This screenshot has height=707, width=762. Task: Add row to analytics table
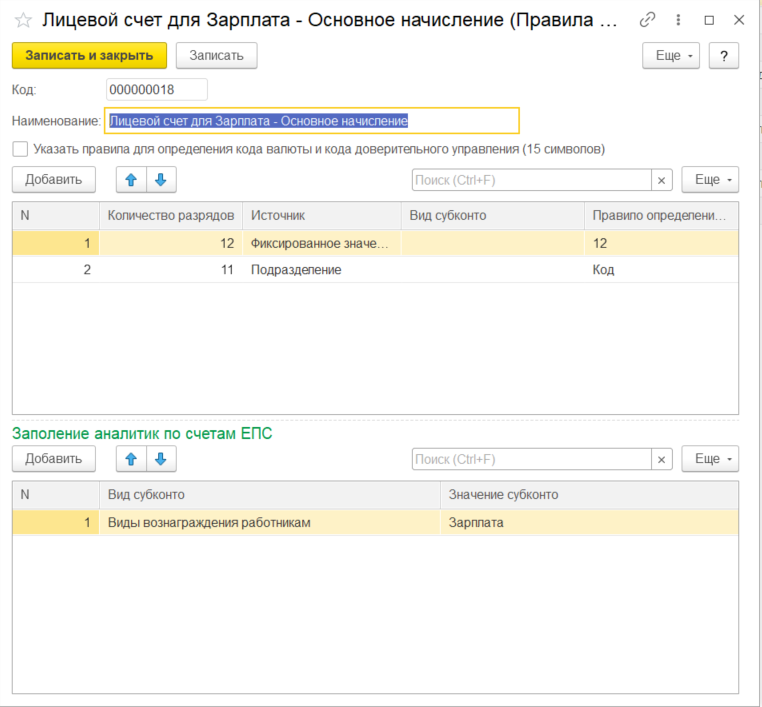54,459
